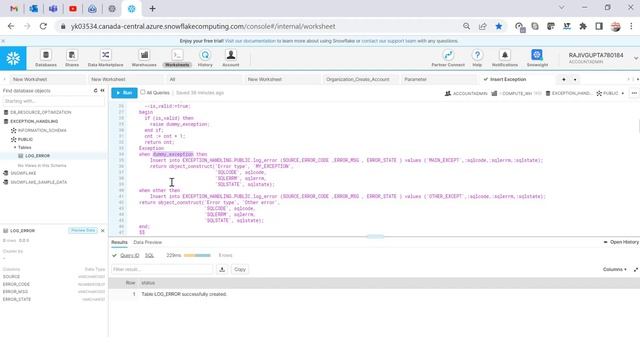This screenshot has height=360, width=640.
Task: Refresh the database objects list
Action: [96, 91]
